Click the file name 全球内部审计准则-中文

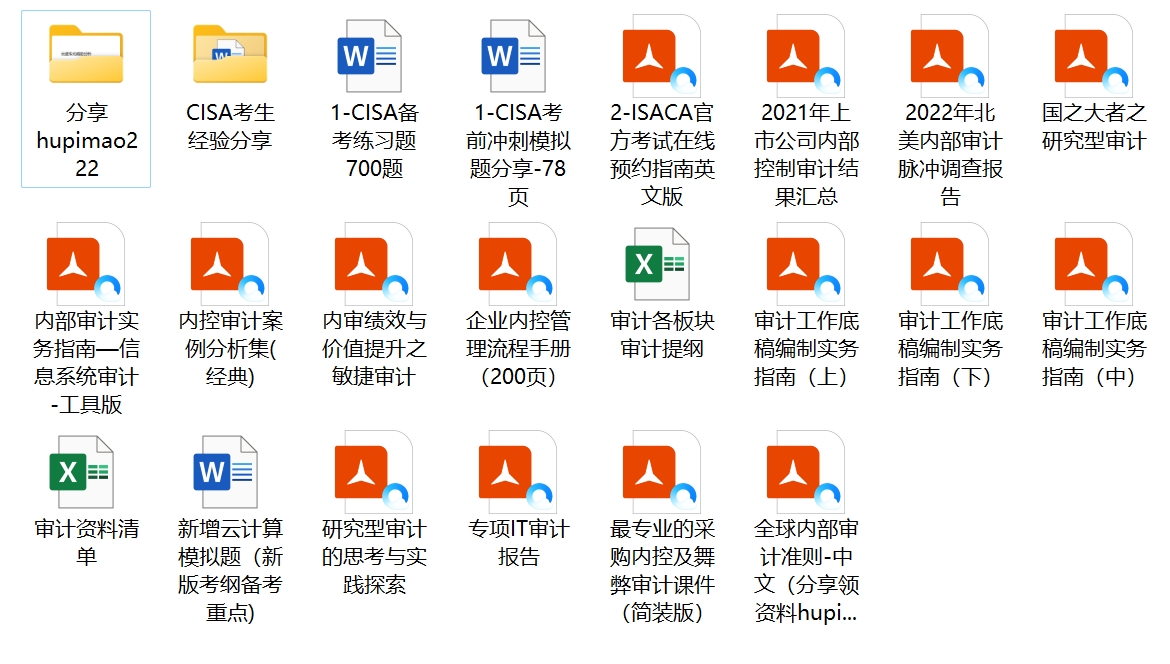[x=807, y=571]
